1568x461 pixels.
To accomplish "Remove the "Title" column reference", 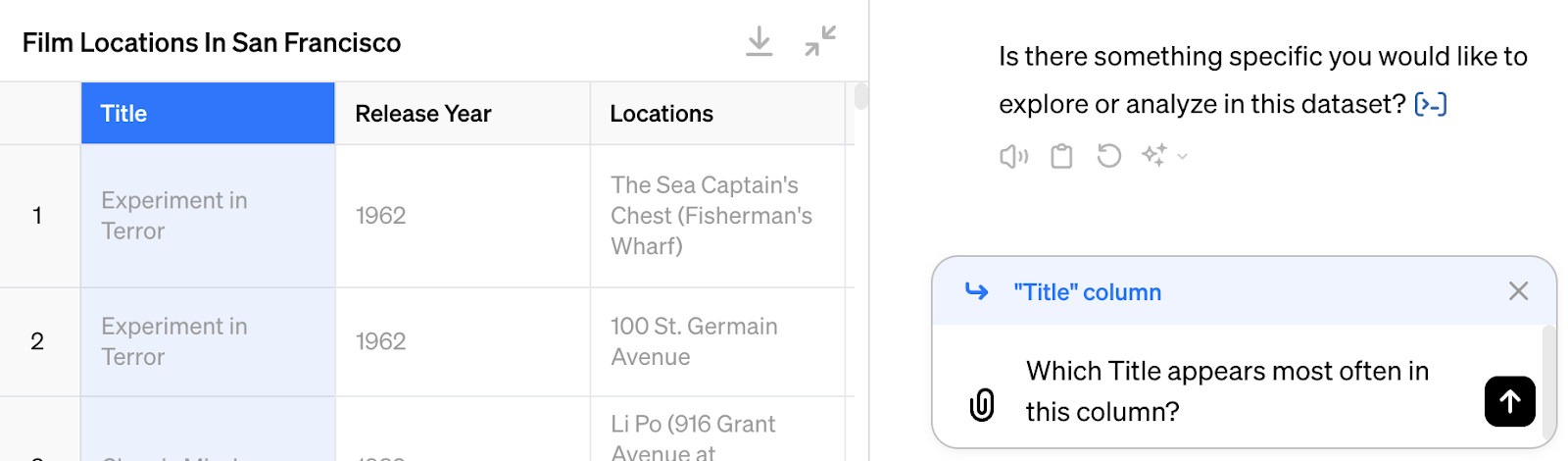I will tap(1518, 291).
